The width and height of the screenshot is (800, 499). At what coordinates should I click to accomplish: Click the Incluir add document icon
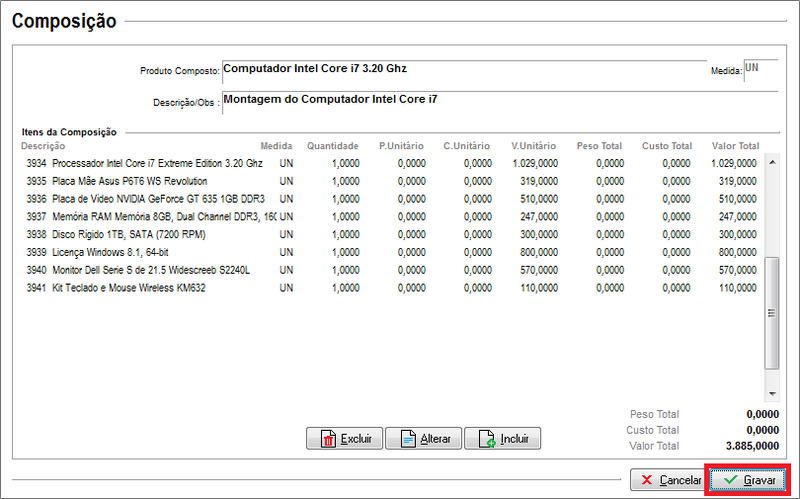point(487,439)
